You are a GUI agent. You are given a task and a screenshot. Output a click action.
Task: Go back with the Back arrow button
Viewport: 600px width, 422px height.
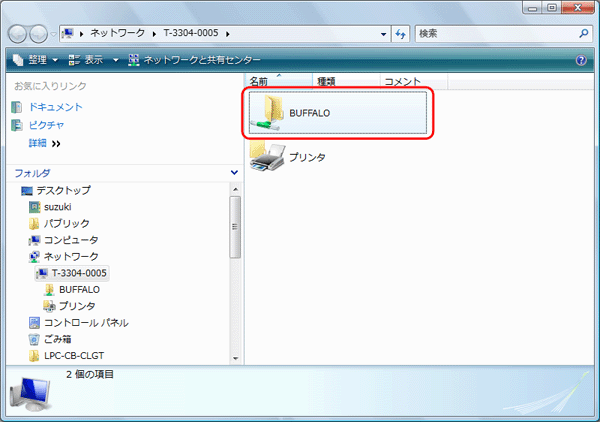[17, 34]
